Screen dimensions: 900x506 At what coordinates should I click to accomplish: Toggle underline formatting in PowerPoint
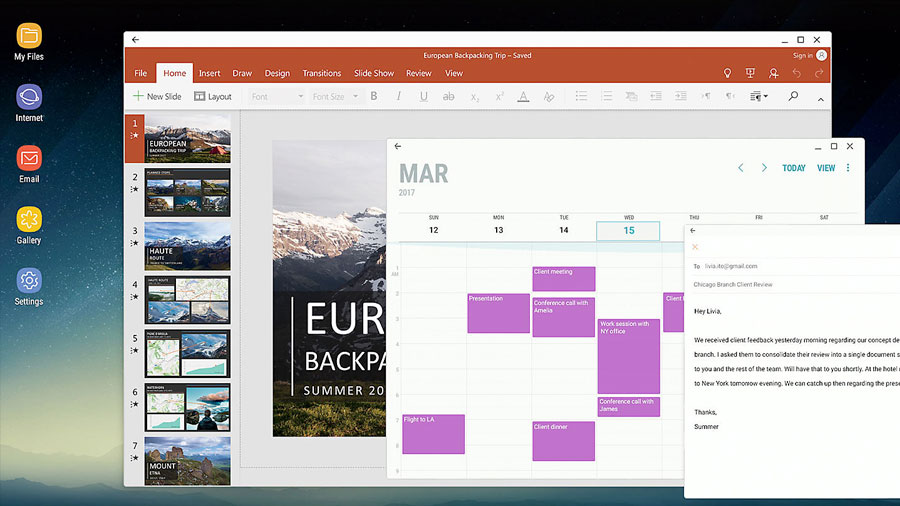point(424,96)
